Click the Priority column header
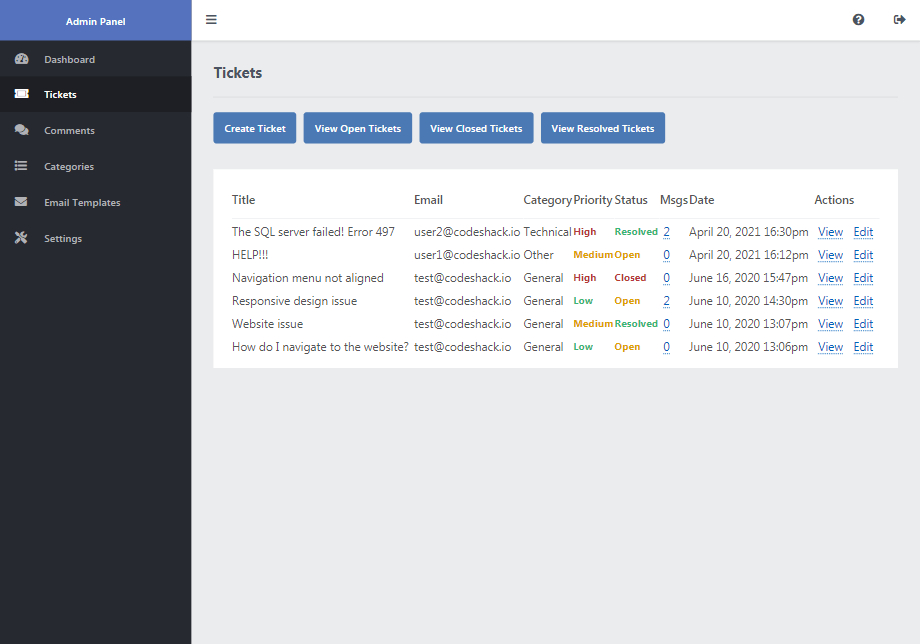This screenshot has width=920, height=644. [593, 200]
